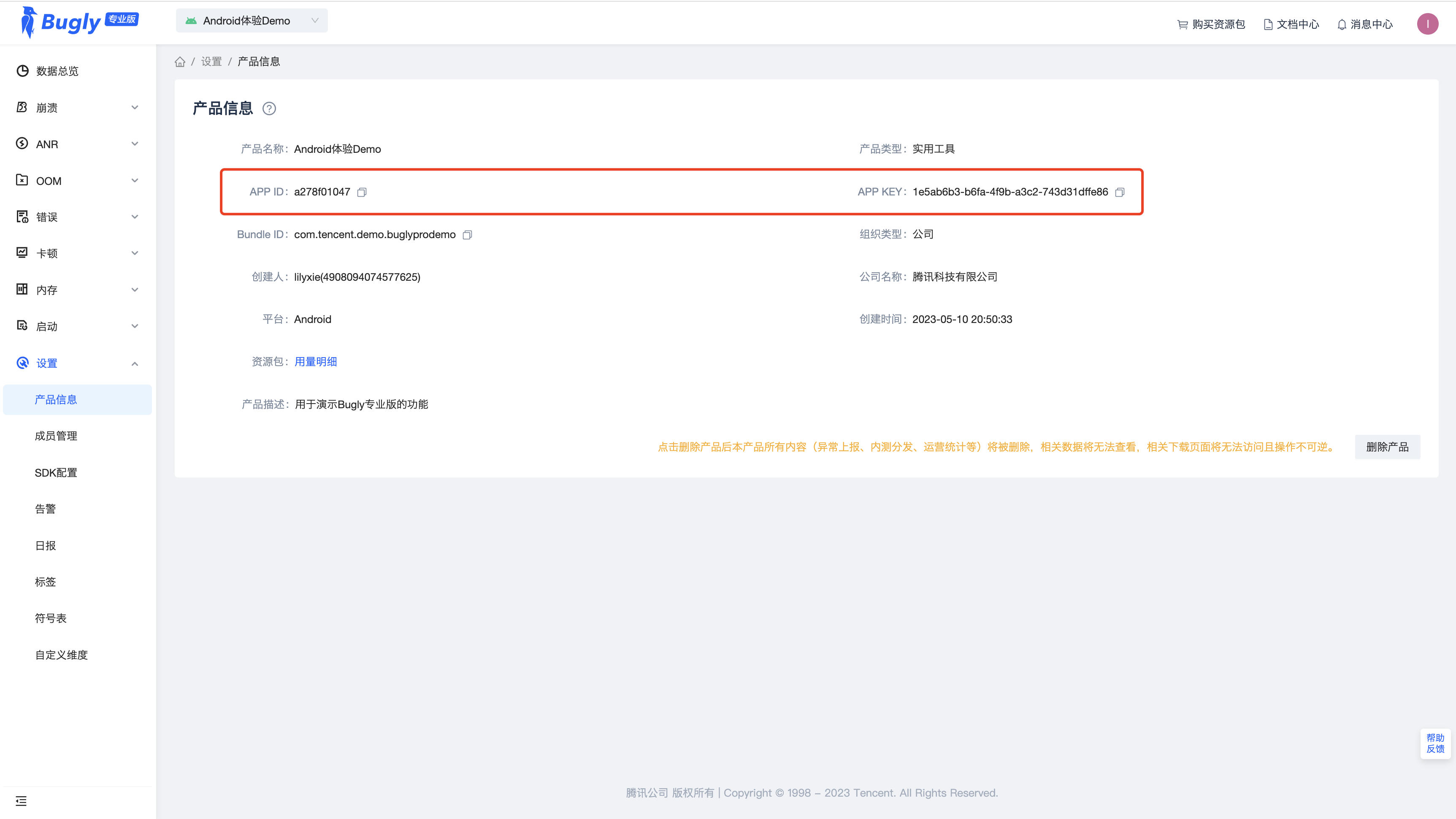Screen dimensions: 1456x819
Task: Click the 卡顿 sidebar icon
Action: [x=22, y=252]
